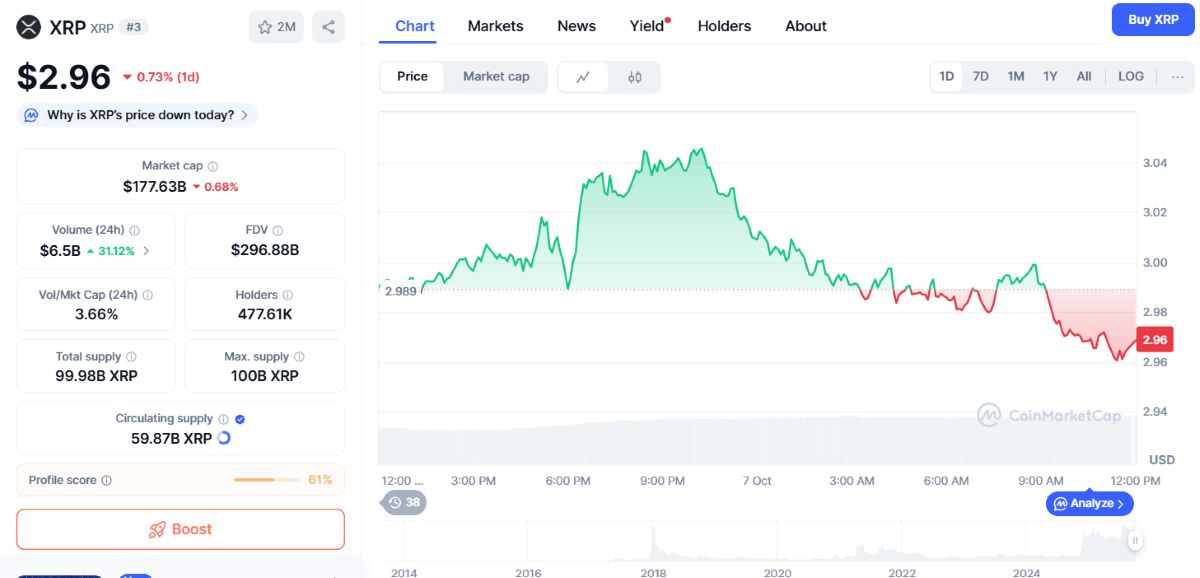
Task: Click the 2.989 opening price label
Action: coord(400,291)
